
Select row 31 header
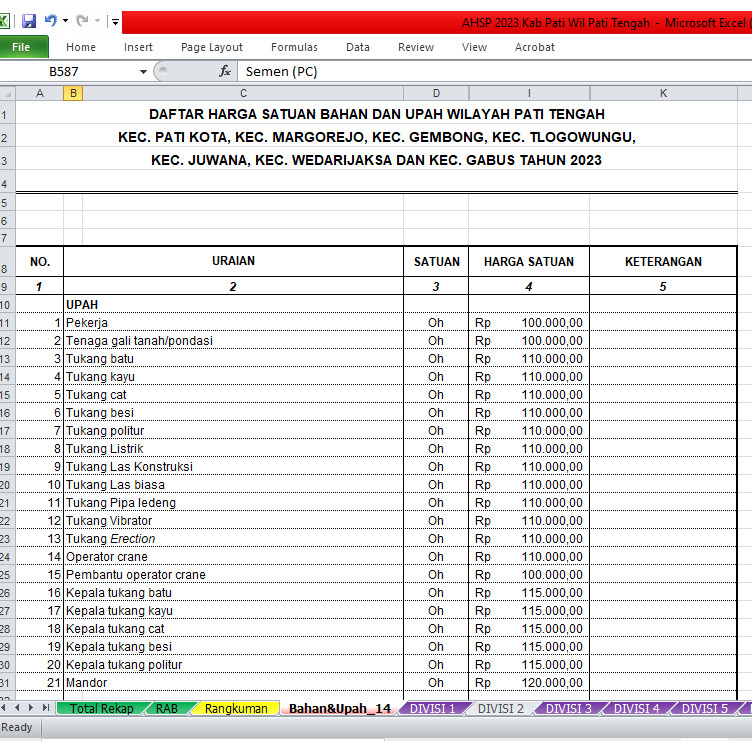[8, 683]
